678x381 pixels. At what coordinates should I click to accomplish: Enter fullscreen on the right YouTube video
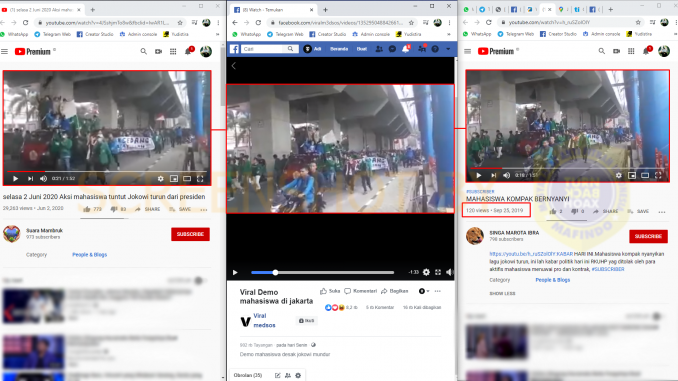tap(658, 175)
